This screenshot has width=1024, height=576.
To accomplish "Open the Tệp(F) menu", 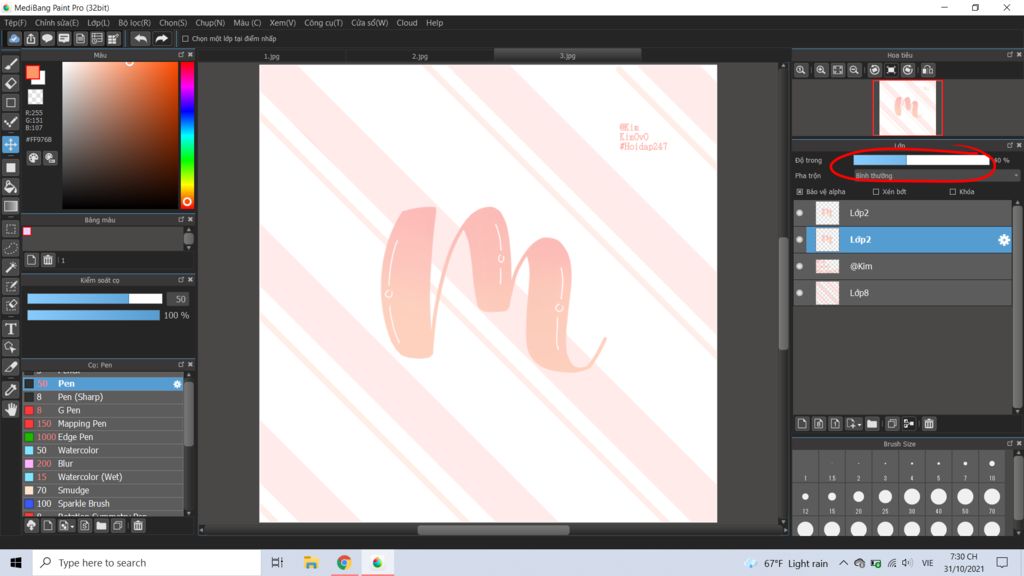I will pyautogui.click(x=15, y=23).
